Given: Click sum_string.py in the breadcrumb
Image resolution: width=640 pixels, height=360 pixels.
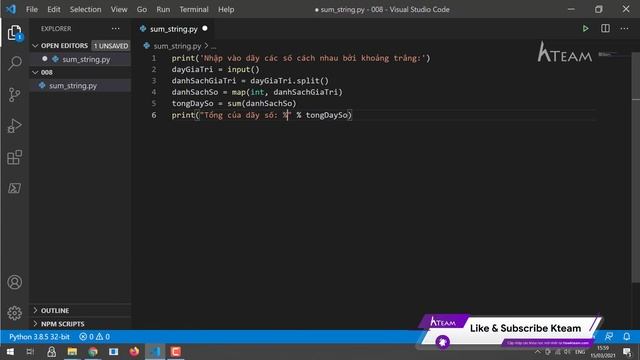Looking at the screenshot, I should (x=177, y=46).
